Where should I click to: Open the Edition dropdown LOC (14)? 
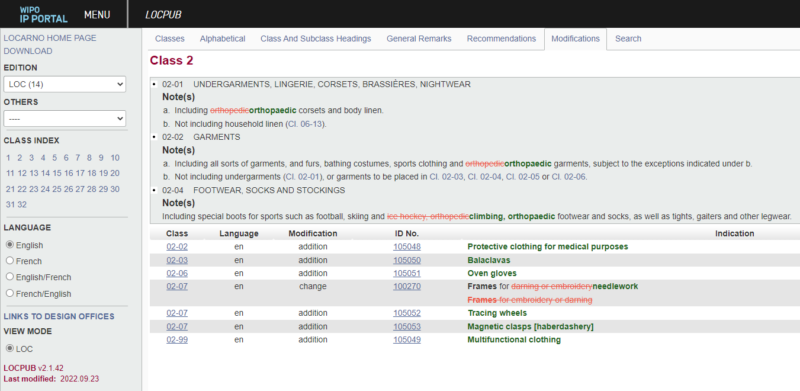pyautogui.click(x=65, y=84)
